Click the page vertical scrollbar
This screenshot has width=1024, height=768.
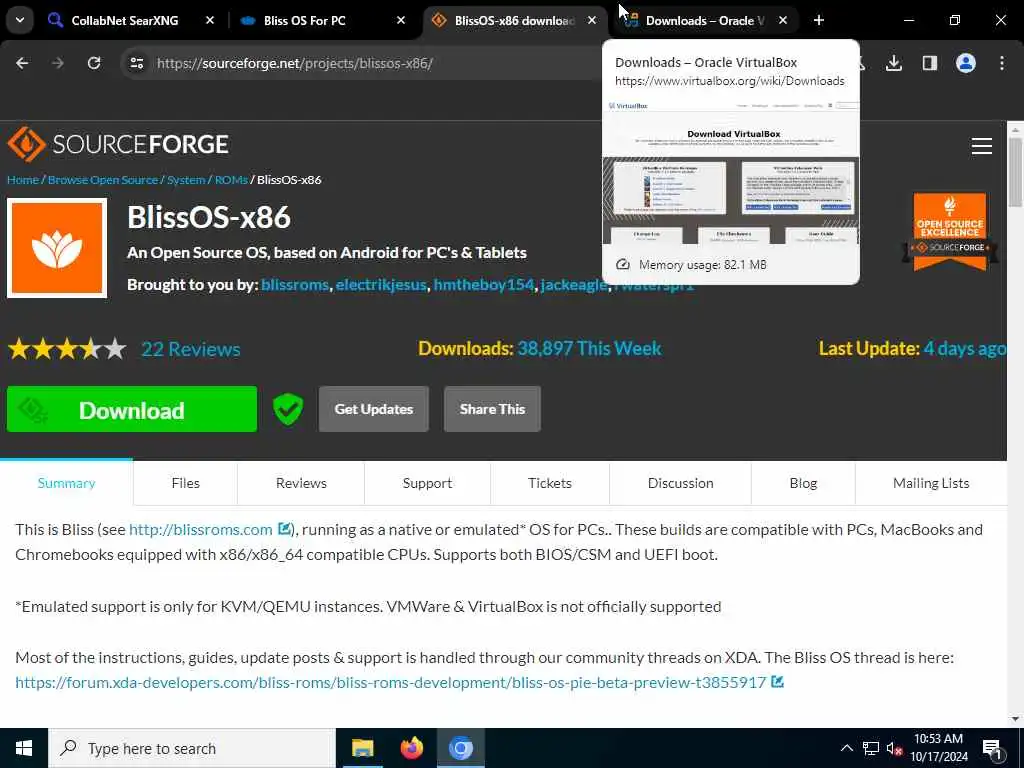pos(1015,174)
